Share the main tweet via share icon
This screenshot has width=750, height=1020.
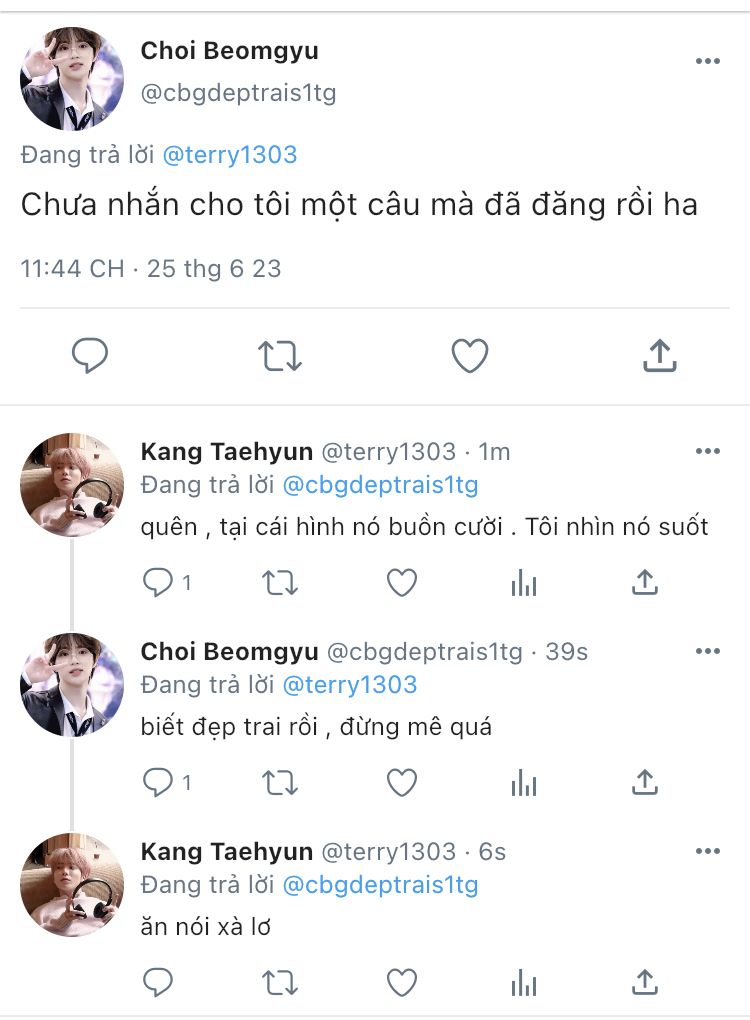(659, 356)
